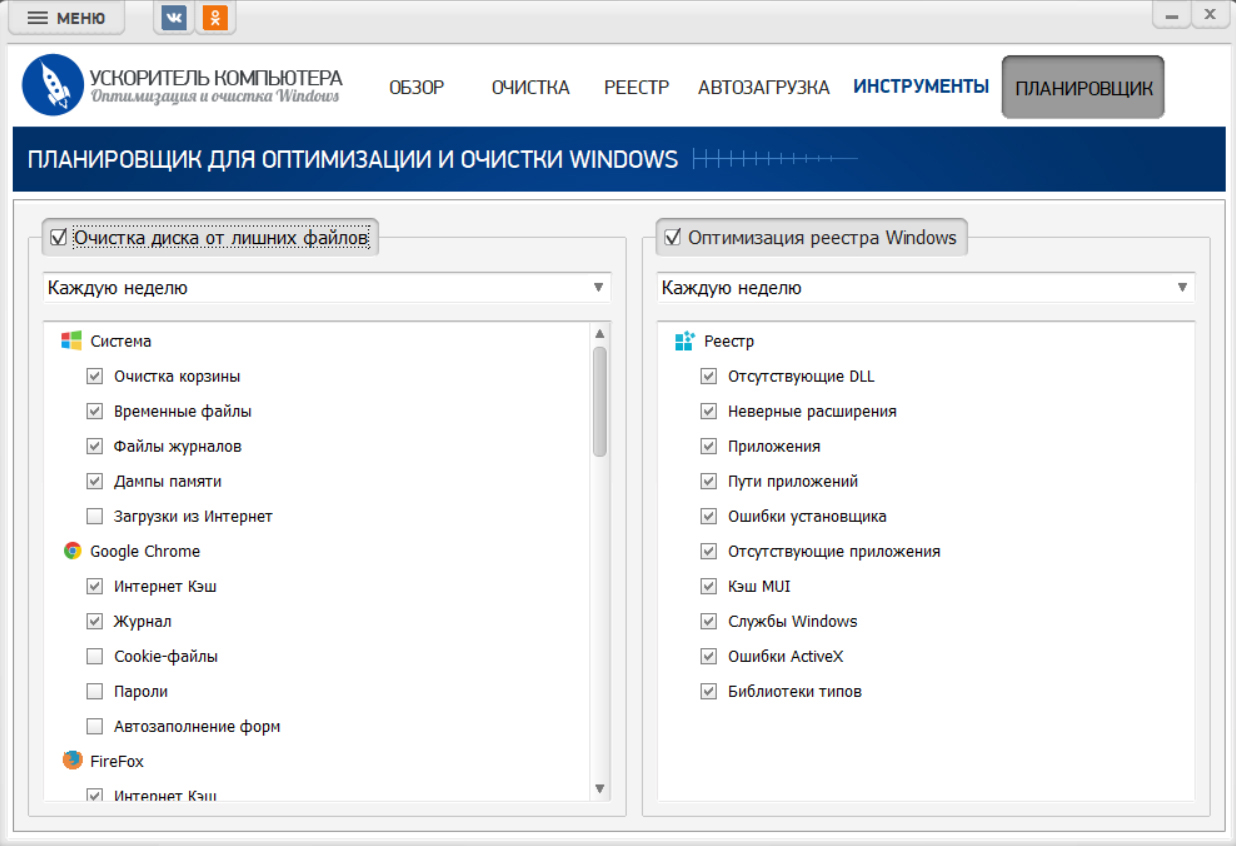Screen dimensions: 1236x846
Task: Click the cleanup list scroll down arrow
Action: [600, 789]
